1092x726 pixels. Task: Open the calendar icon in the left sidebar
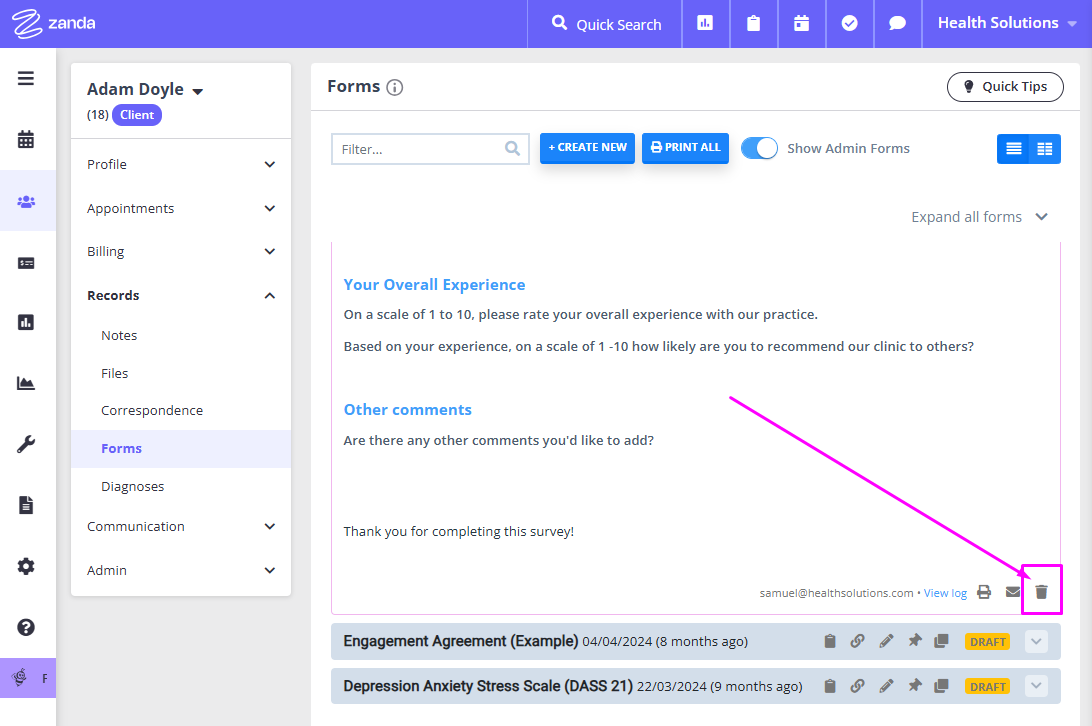pyautogui.click(x=26, y=139)
